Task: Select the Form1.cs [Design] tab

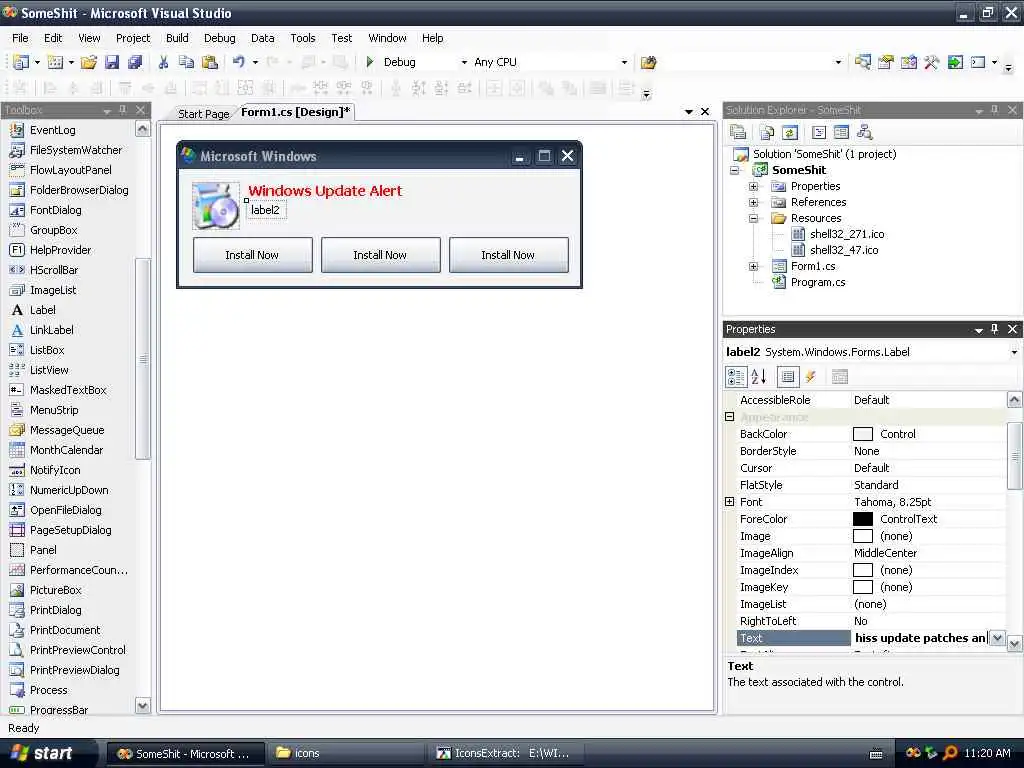Action: tap(295, 112)
